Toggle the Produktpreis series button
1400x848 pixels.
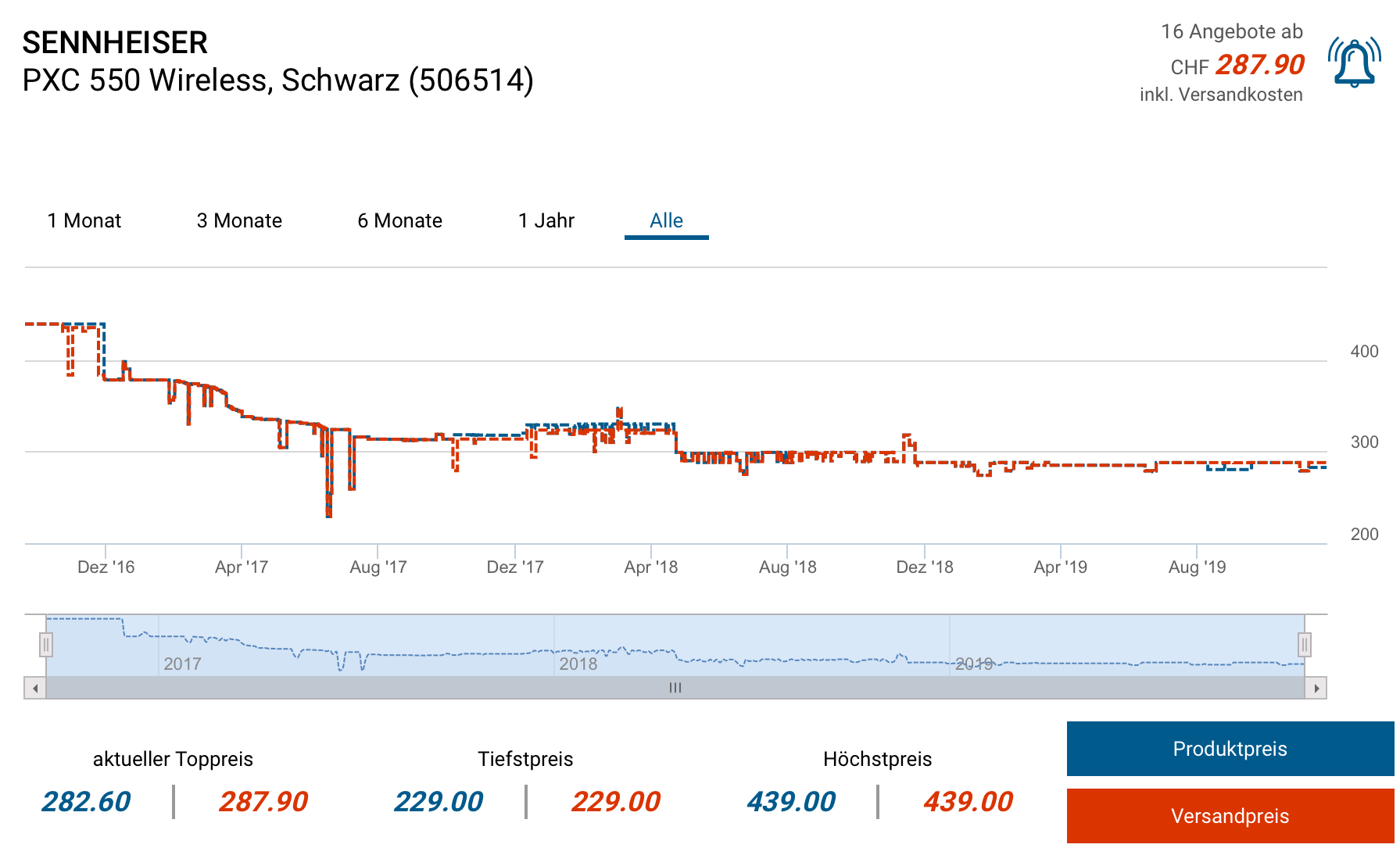[1230, 749]
